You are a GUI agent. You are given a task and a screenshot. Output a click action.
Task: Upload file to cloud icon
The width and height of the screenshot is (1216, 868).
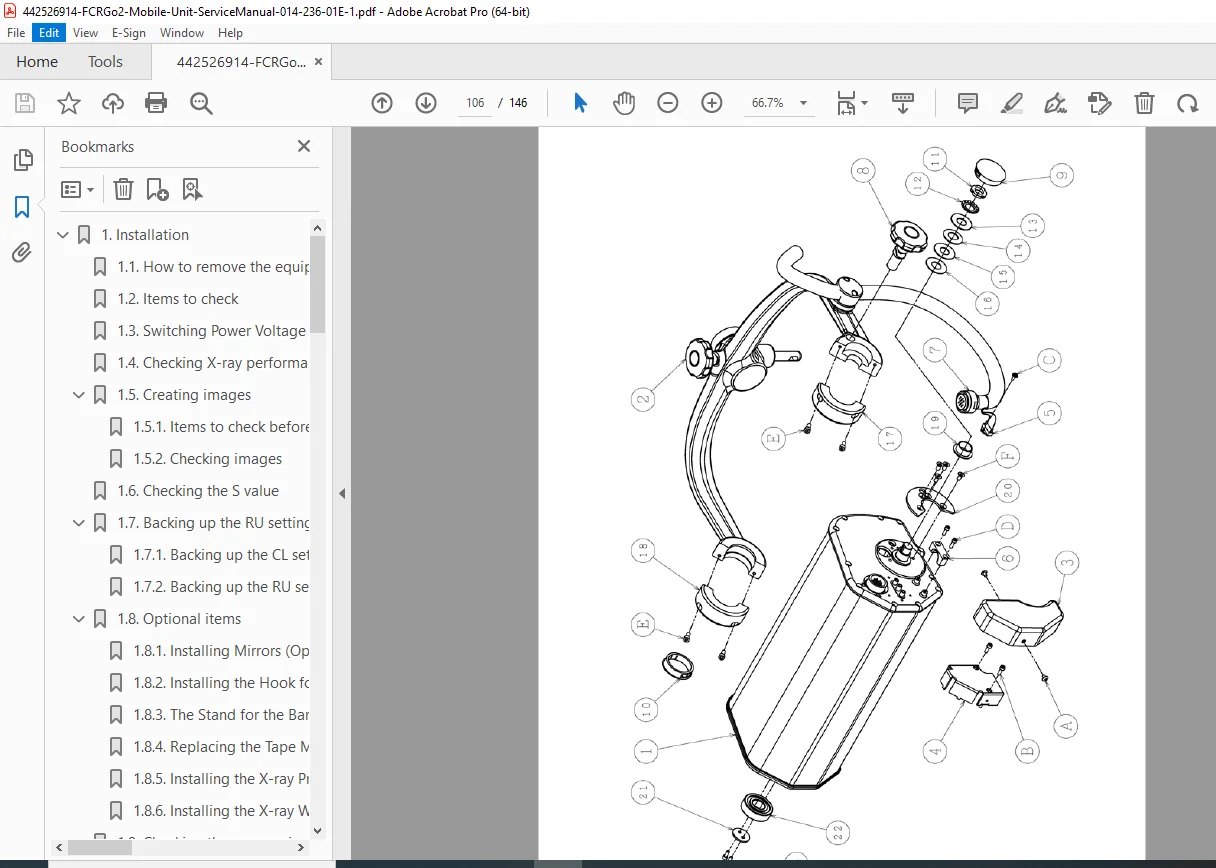point(113,103)
